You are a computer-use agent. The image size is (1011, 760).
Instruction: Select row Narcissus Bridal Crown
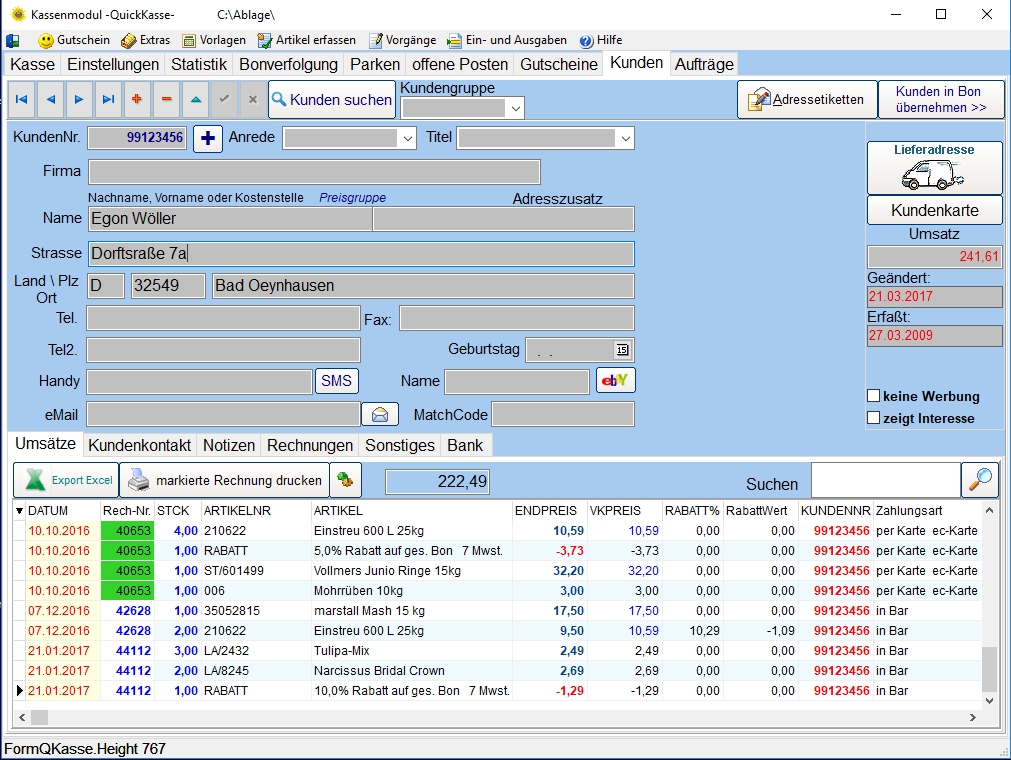(498, 670)
